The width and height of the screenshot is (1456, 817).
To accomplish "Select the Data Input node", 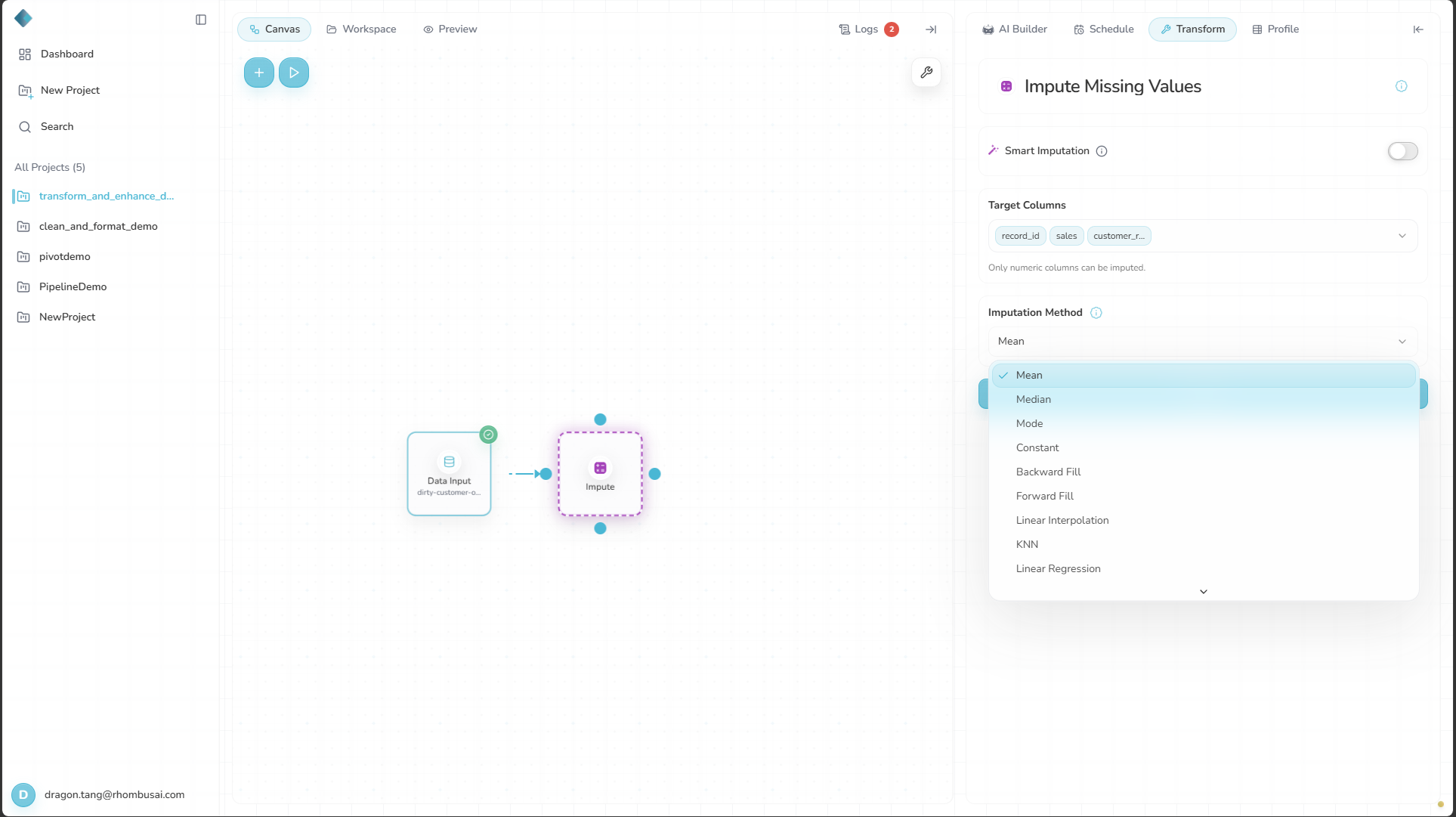I will coord(449,474).
